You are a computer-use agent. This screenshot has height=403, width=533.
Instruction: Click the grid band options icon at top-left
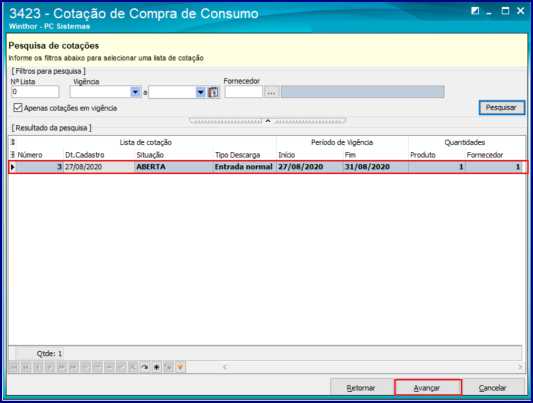tap(13, 142)
